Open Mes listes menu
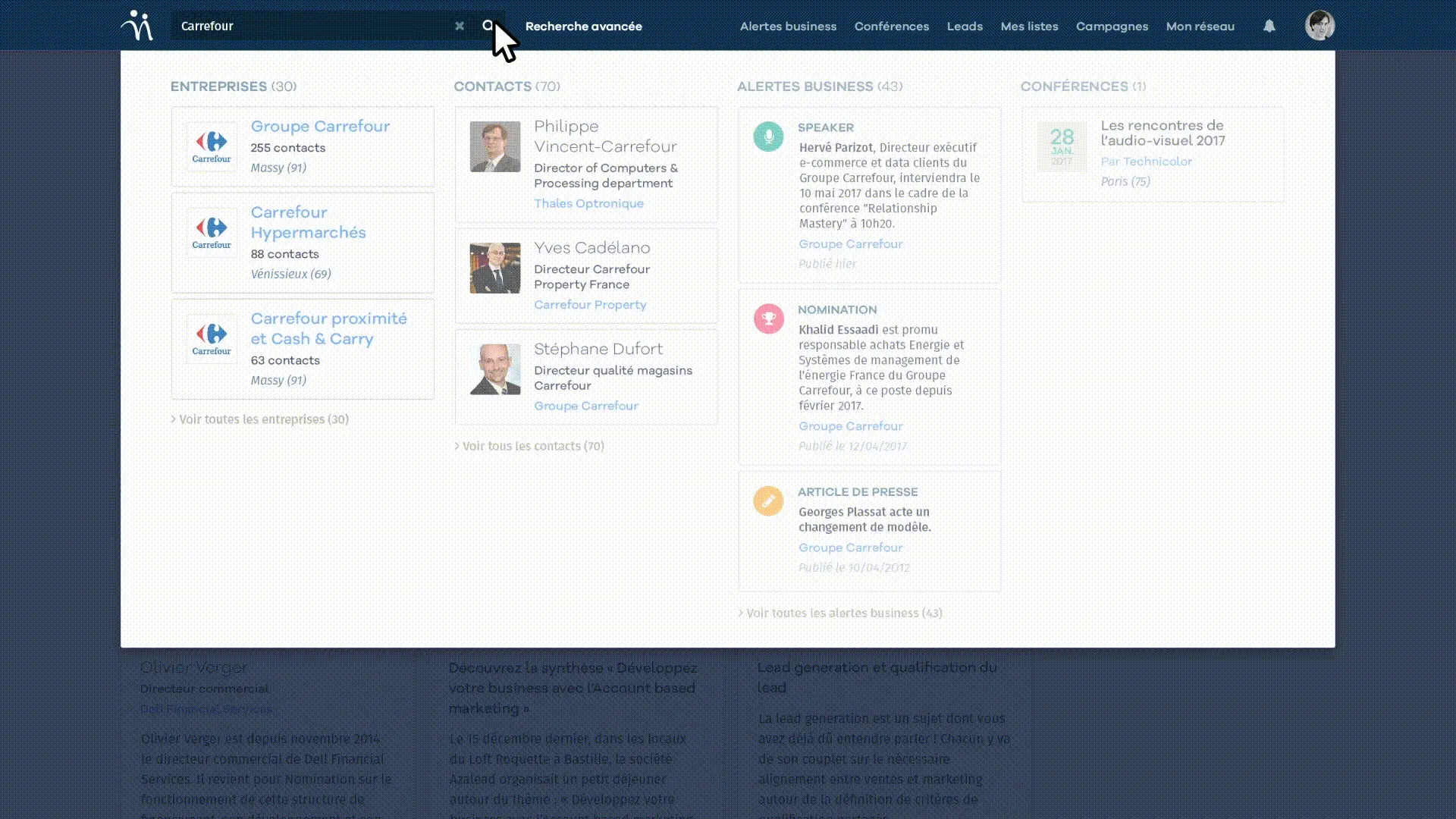Viewport: 1456px width, 819px height. [1029, 26]
